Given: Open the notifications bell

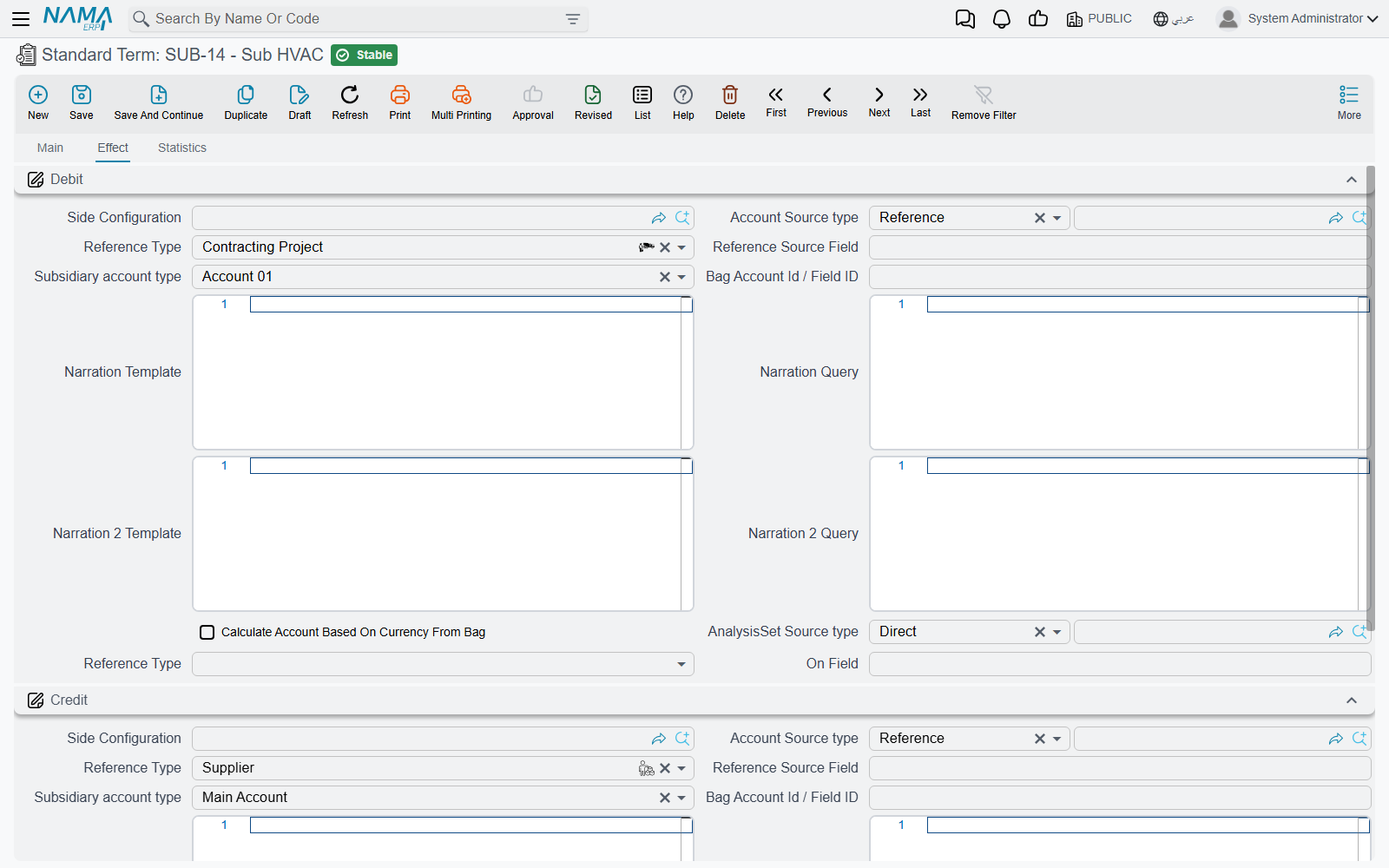Looking at the screenshot, I should [1002, 19].
